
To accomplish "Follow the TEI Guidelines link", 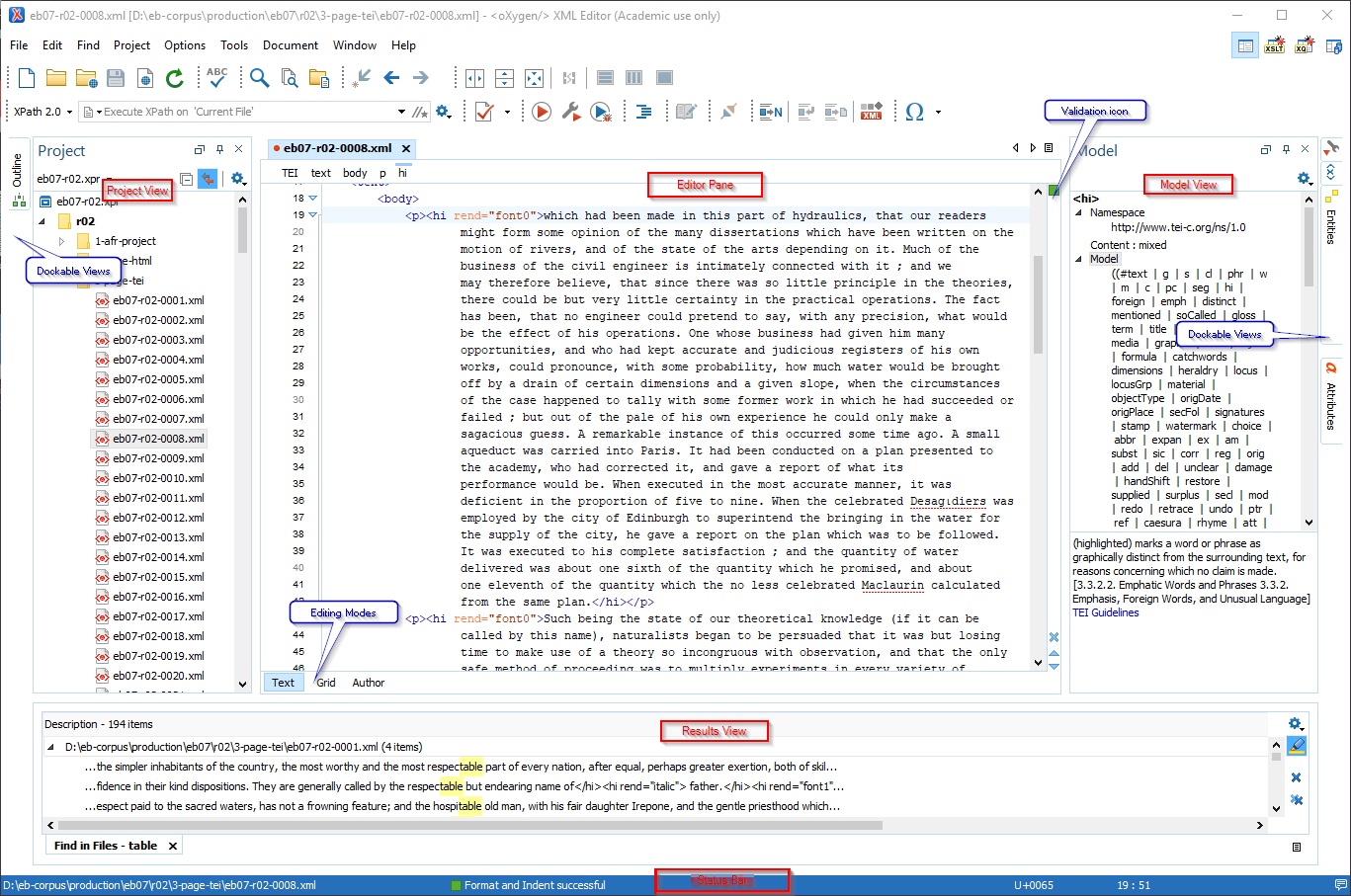I will 1106,612.
